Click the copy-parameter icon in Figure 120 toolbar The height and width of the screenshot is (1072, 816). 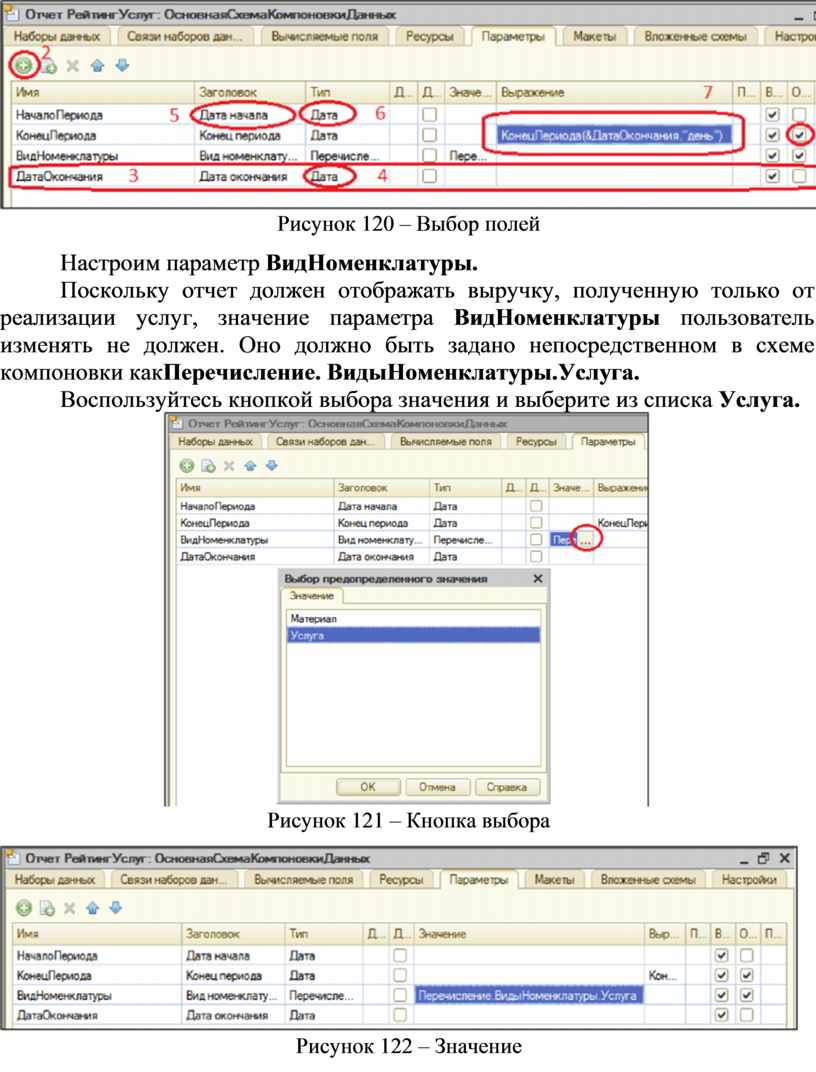tap(48, 66)
